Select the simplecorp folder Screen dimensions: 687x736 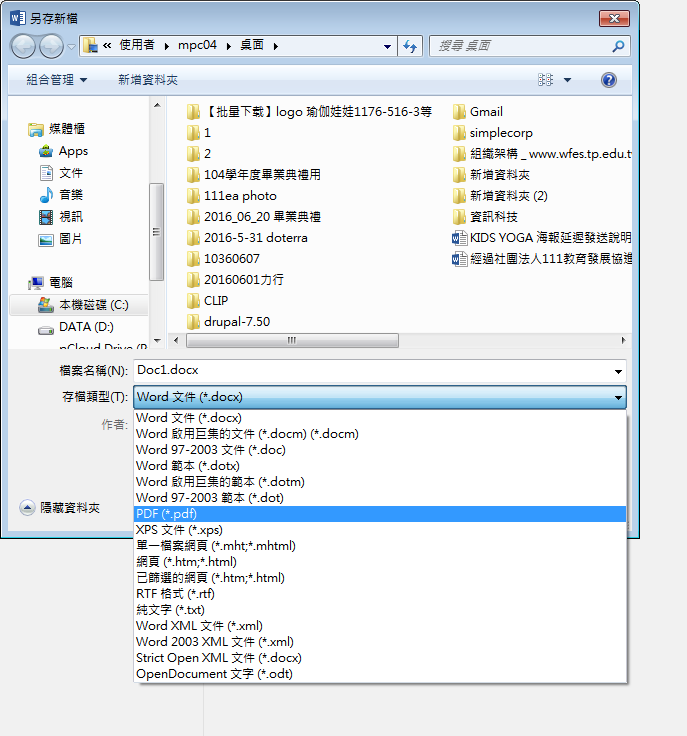click(493, 133)
